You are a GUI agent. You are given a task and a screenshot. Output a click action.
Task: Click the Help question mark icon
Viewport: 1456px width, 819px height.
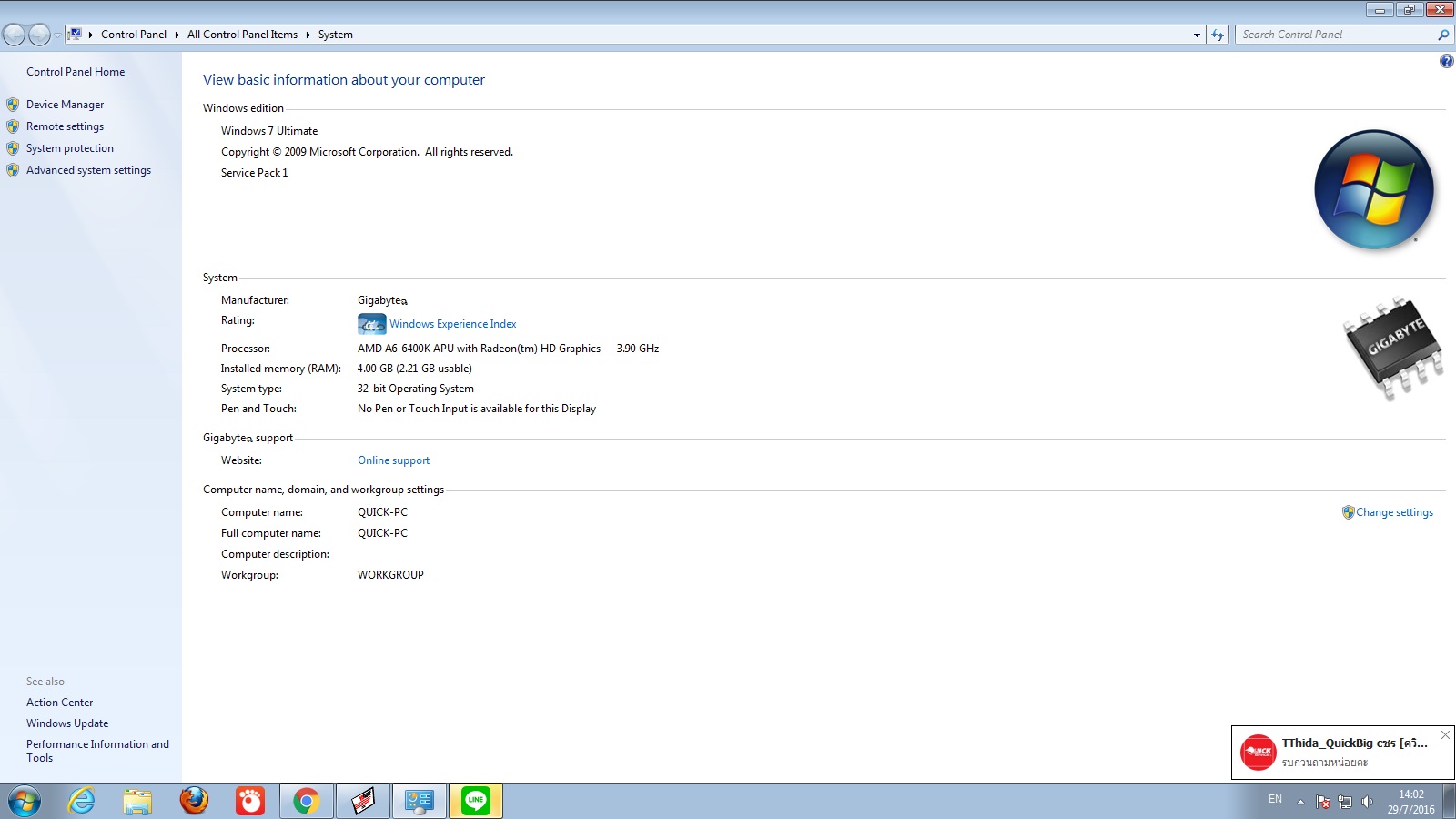tap(1446, 61)
